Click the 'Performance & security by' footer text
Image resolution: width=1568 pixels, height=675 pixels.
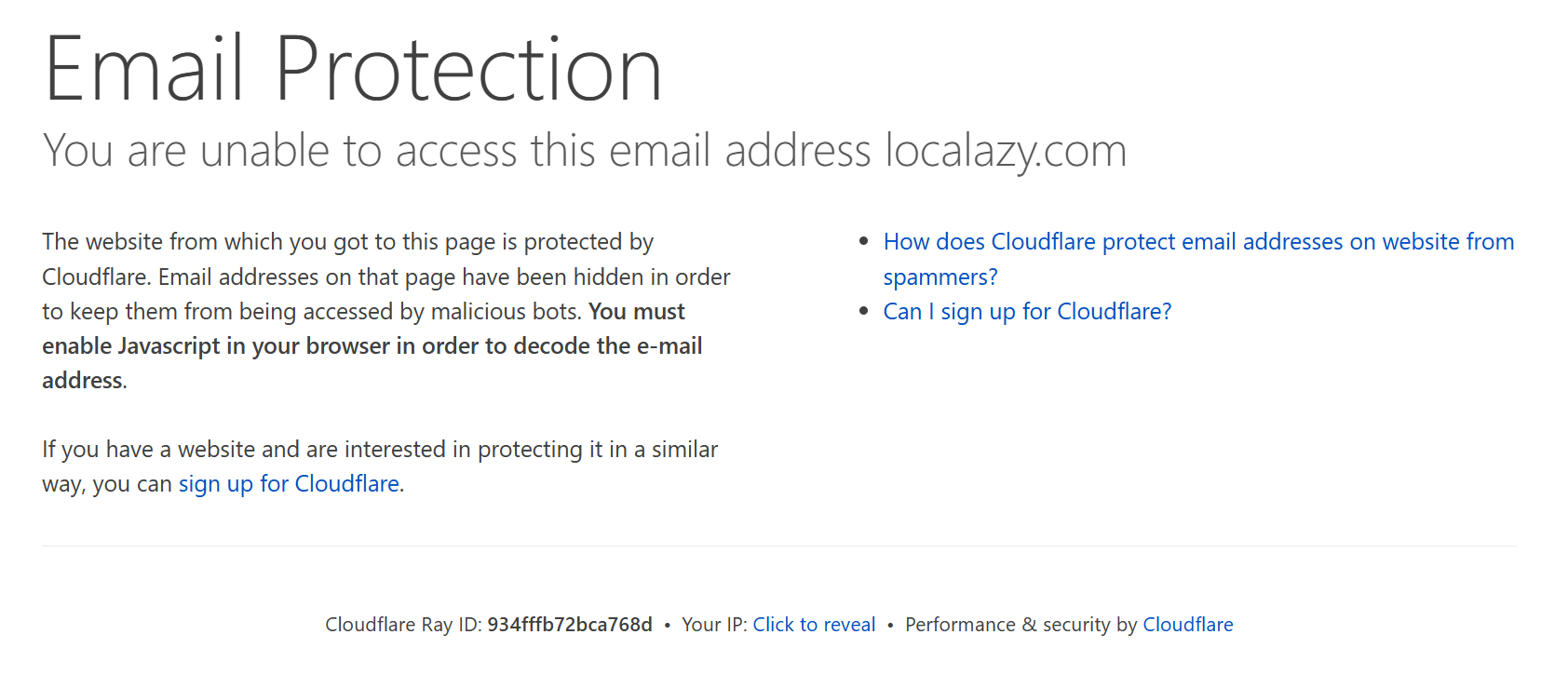click(x=1021, y=625)
